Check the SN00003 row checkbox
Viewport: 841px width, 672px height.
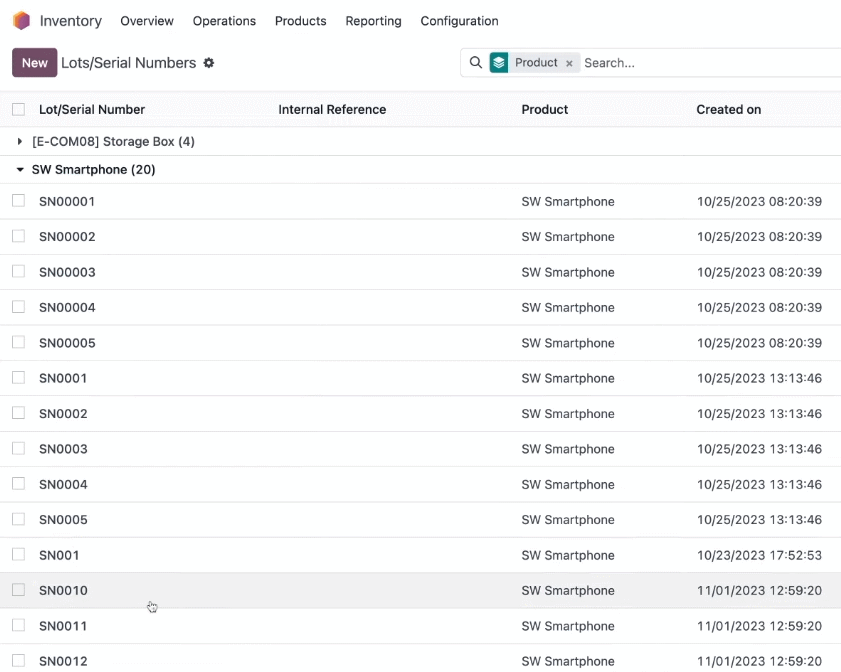pos(18,271)
